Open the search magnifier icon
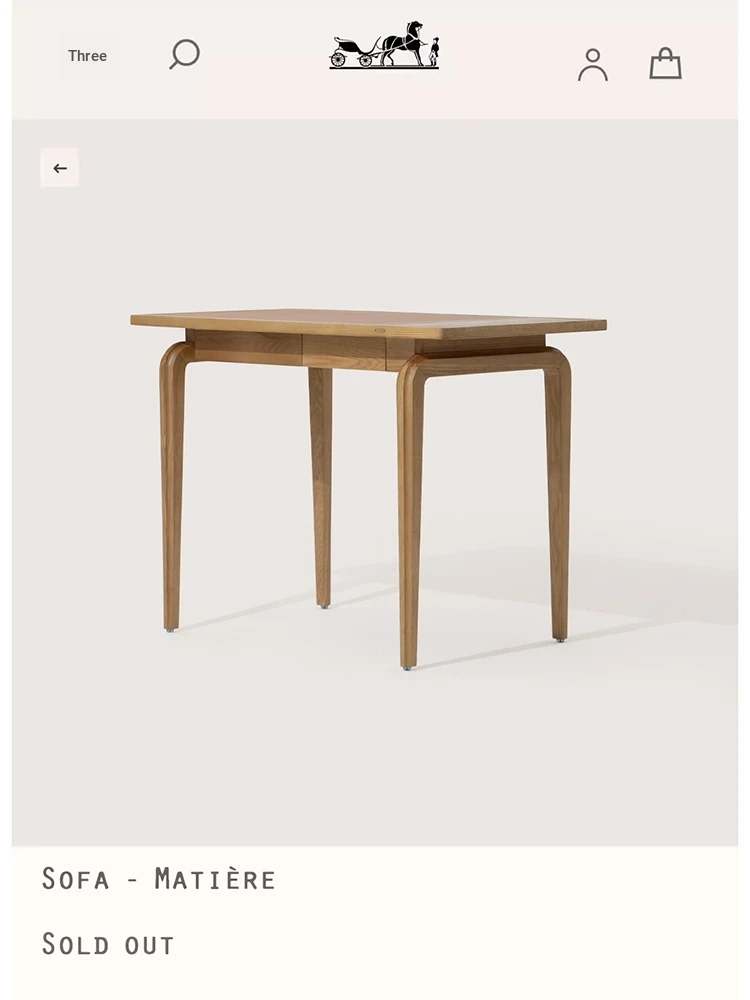The height and width of the screenshot is (1000, 750). coord(184,54)
